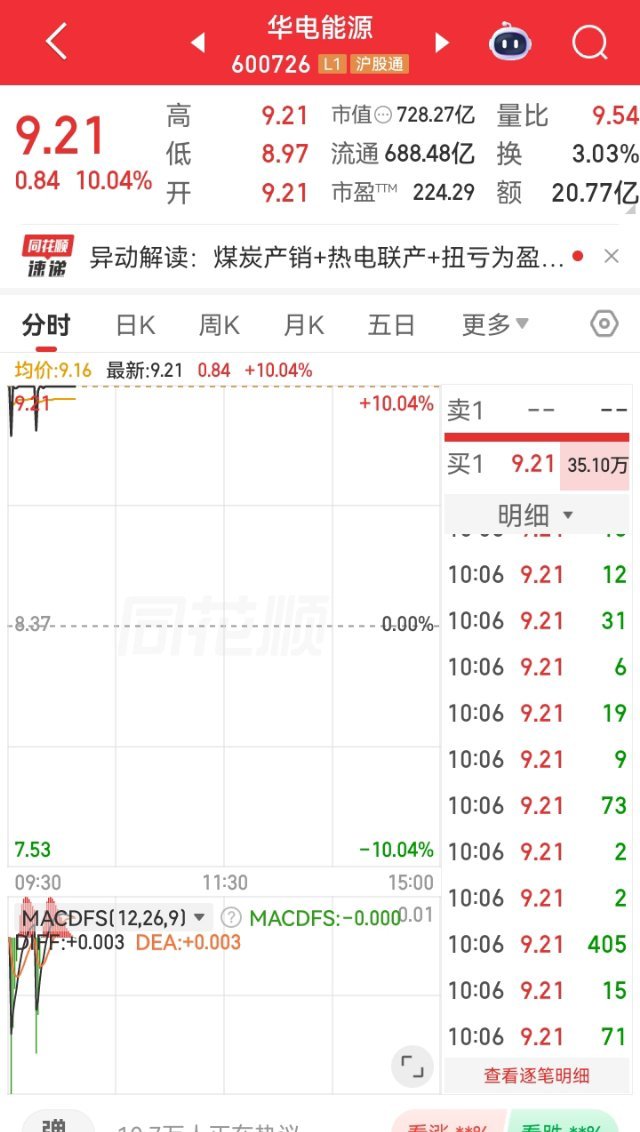
Task: Tap the 市值 info icon
Action: coord(383,115)
